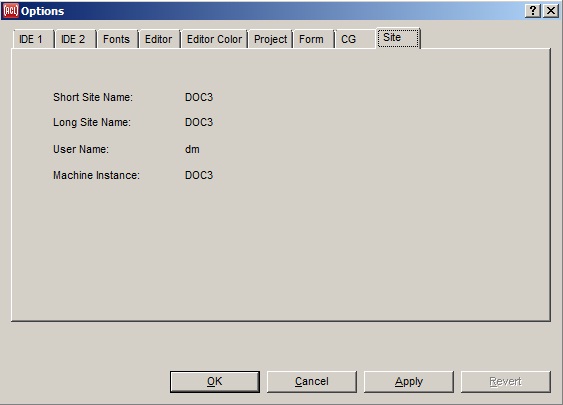Click the Revert button
This screenshot has height=405, width=563.
tap(506, 382)
